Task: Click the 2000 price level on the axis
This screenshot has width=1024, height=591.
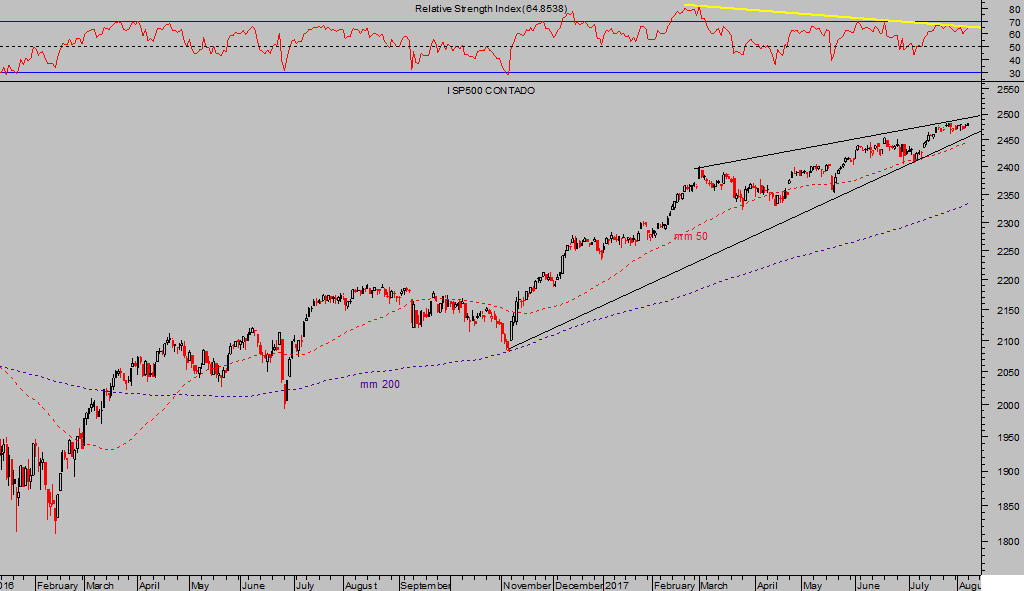Action: point(1004,405)
